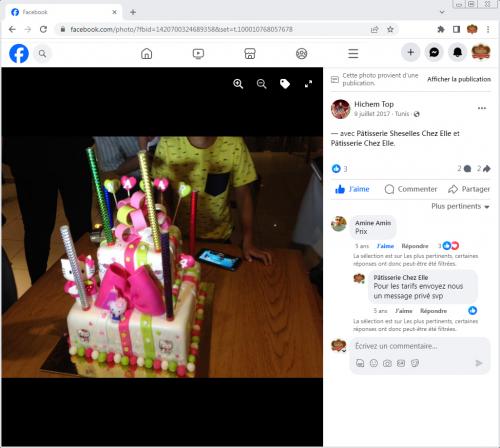Viewport: 500px width, 448px height.
Task: Close the Facebook browser tab
Action: pyautogui.click(x=114, y=12)
